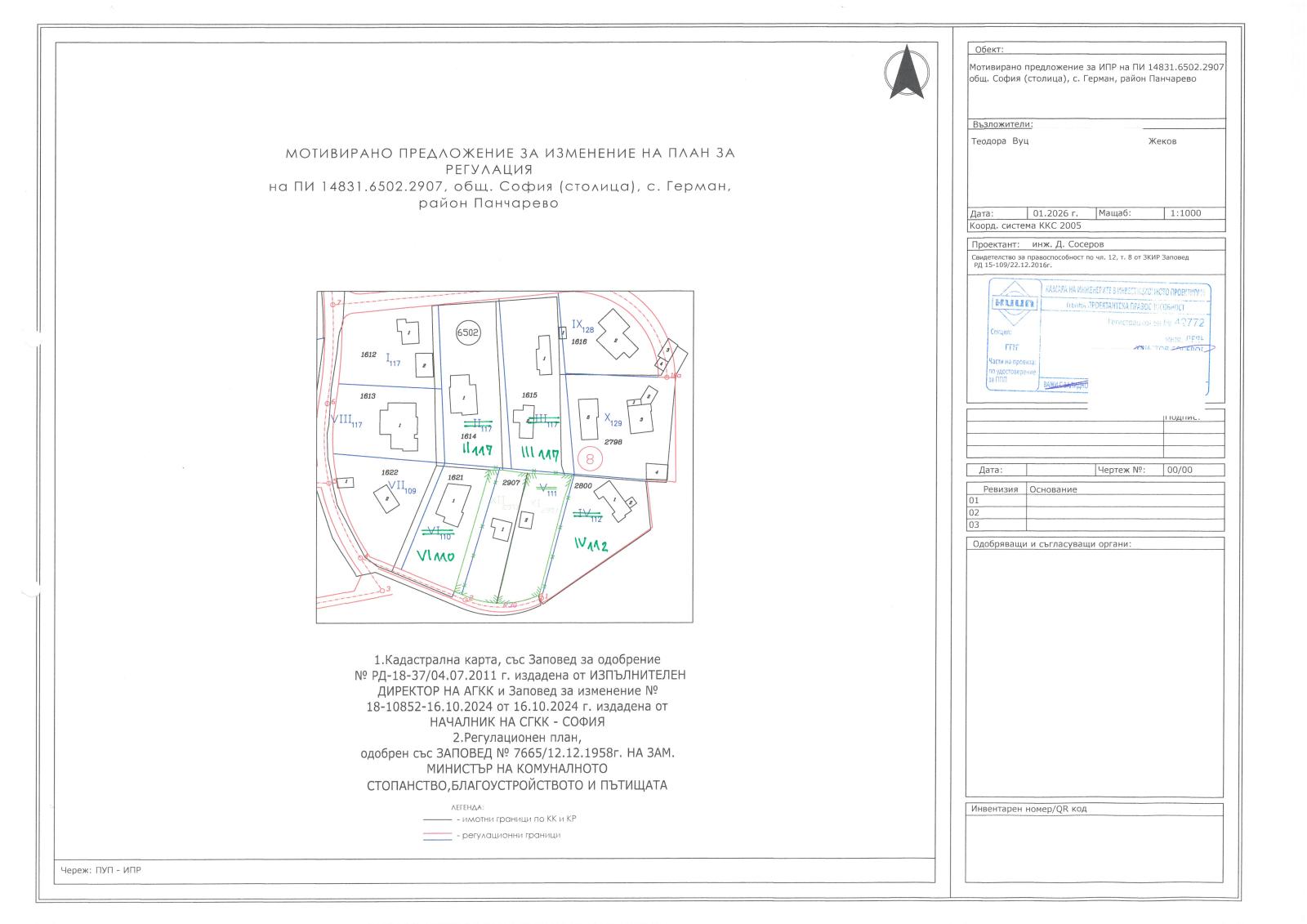Screen dimensions: 1307x924
Task: Click the circled 6502 block marker
Action: click(x=467, y=333)
